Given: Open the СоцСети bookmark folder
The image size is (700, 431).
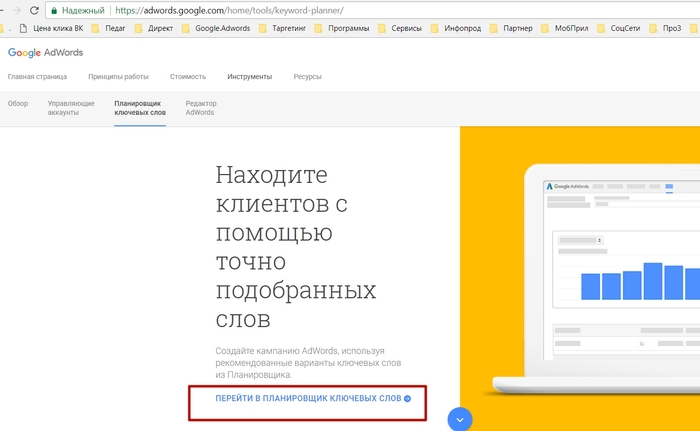Looking at the screenshot, I should 619,28.
